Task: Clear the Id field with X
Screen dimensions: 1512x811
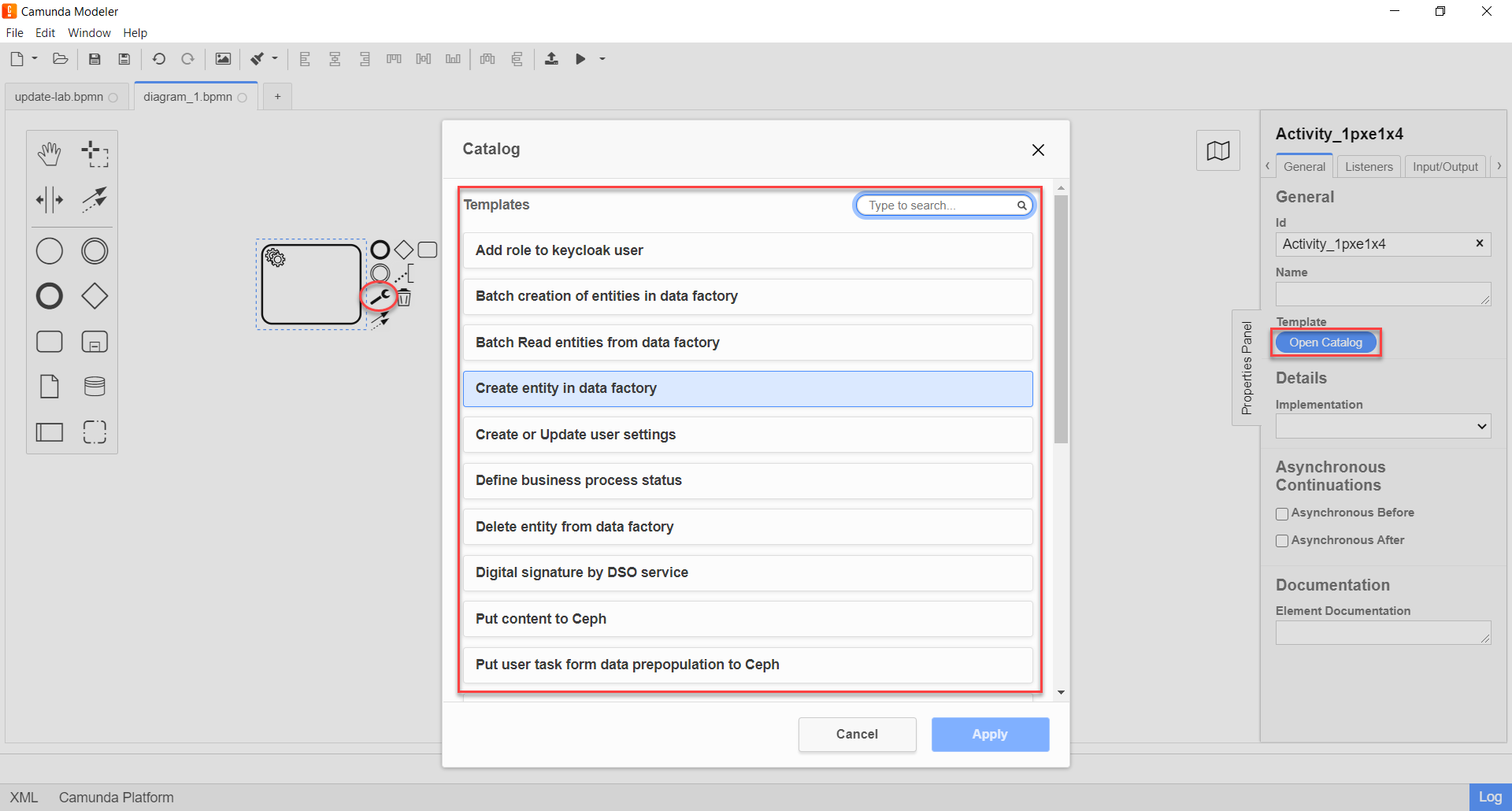Action: click(x=1480, y=243)
